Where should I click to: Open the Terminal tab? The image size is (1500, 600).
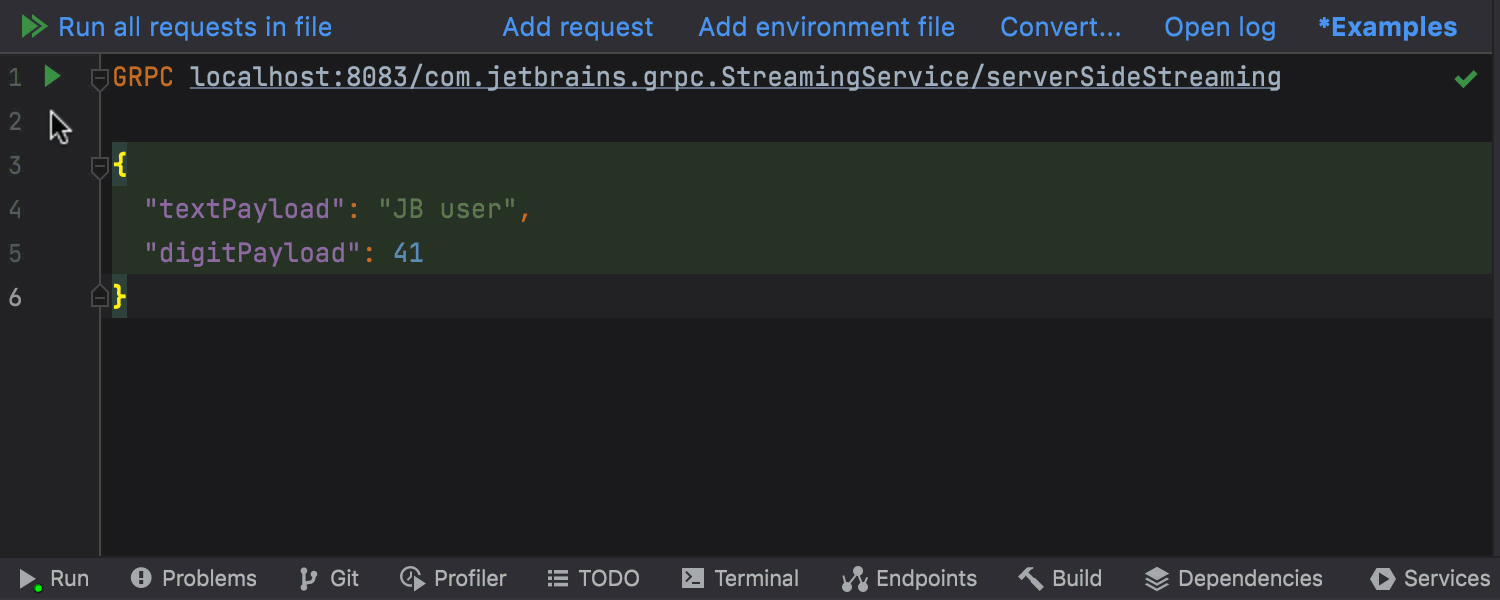click(x=740, y=579)
